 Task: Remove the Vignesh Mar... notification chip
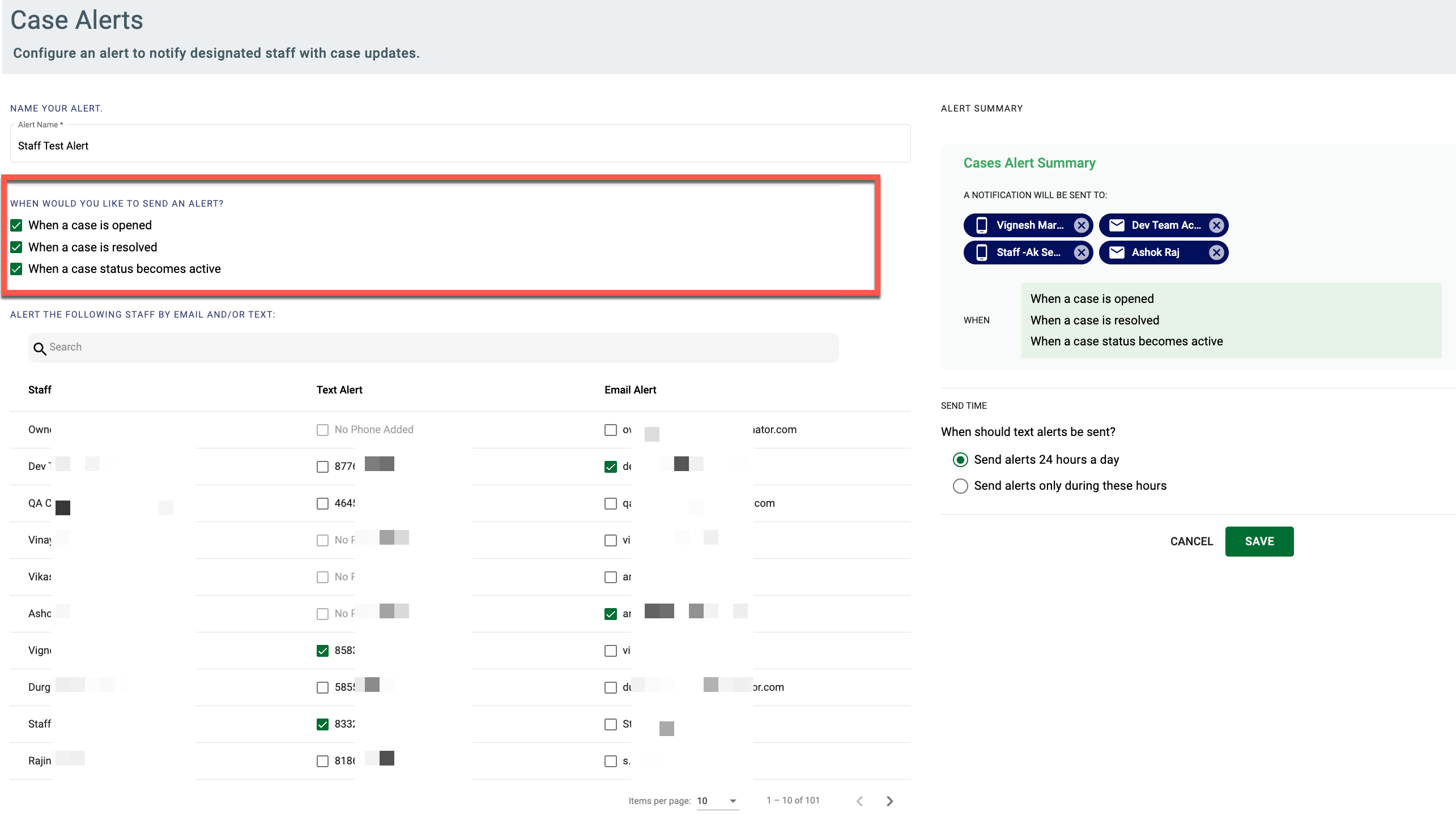click(x=1081, y=225)
